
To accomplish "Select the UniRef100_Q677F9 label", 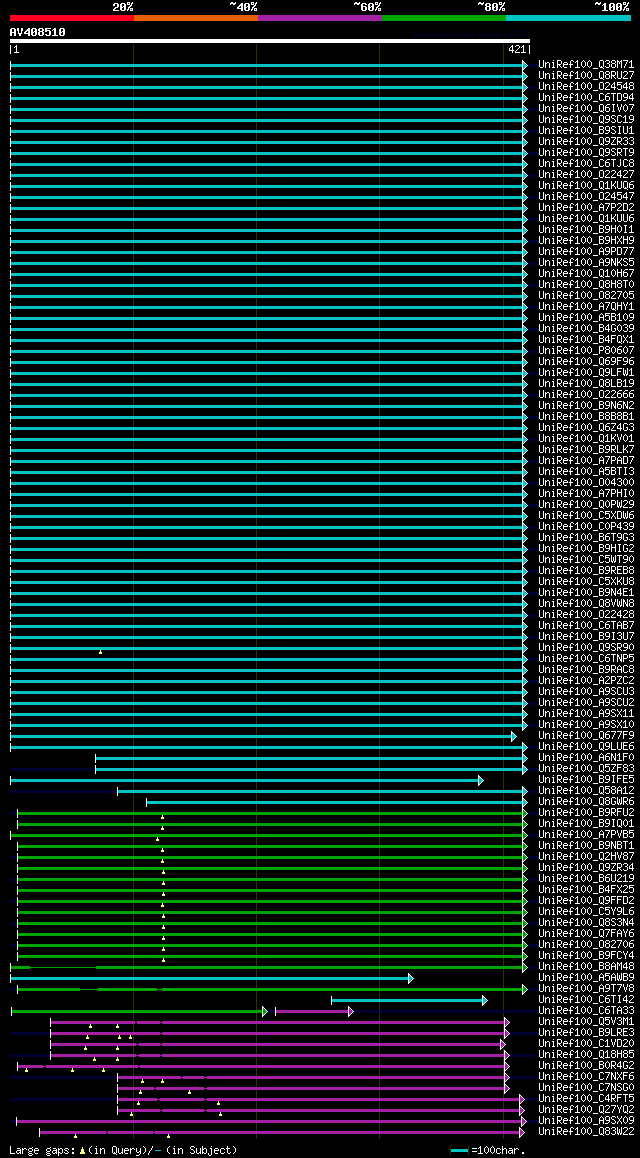I will [586, 736].
